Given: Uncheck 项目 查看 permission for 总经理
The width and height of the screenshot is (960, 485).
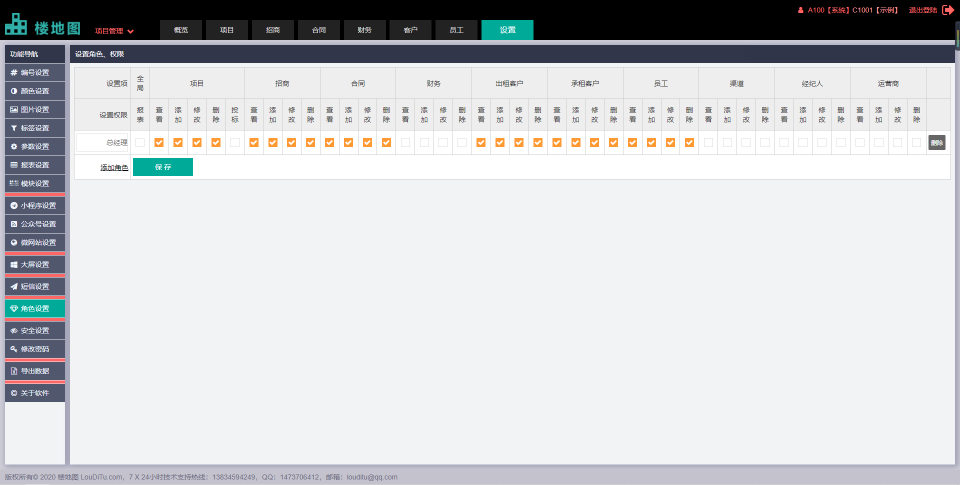Looking at the screenshot, I should click(159, 142).
